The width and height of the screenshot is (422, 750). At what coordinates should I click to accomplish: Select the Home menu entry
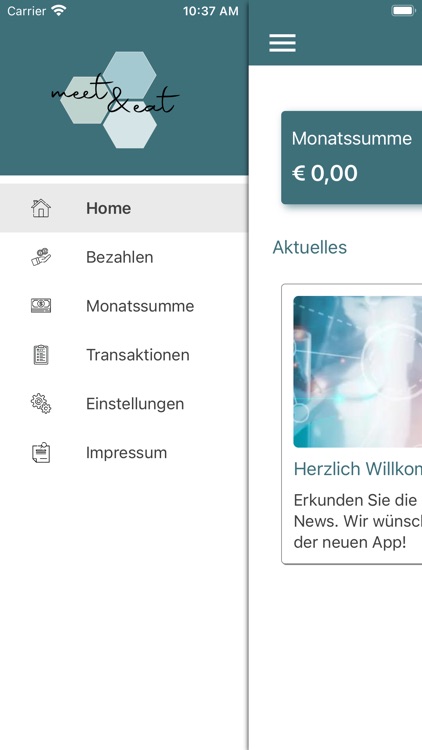click(x=124, y=208)
